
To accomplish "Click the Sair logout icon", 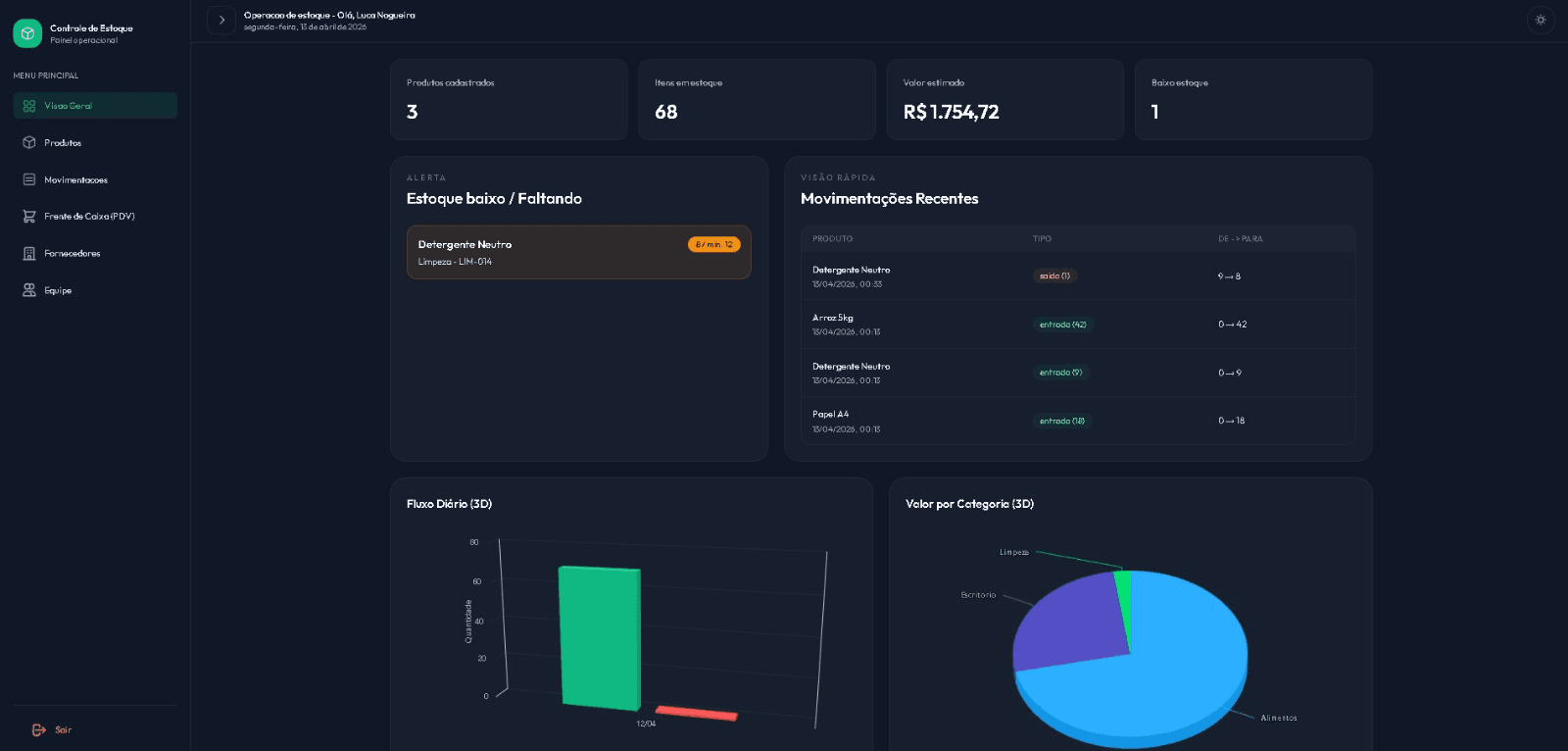I will tap(39, 730).
